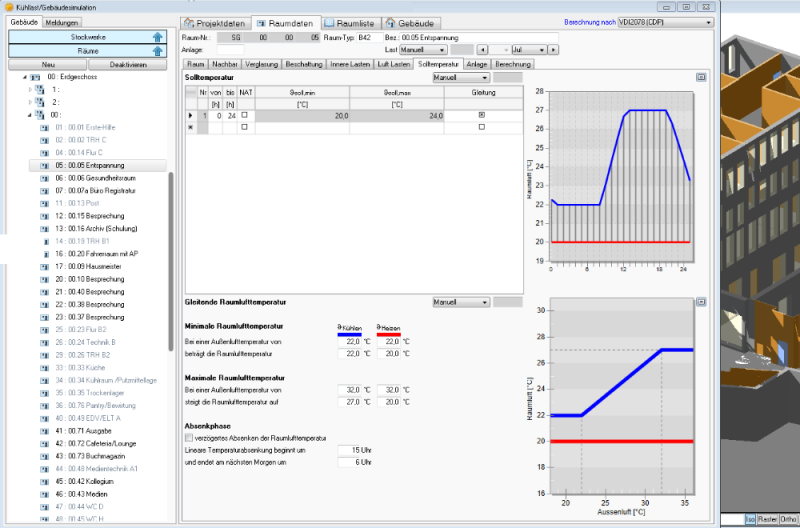Toggle the NAT checkbox in row 1
The image size is (800, 528).
click(244, 116)
